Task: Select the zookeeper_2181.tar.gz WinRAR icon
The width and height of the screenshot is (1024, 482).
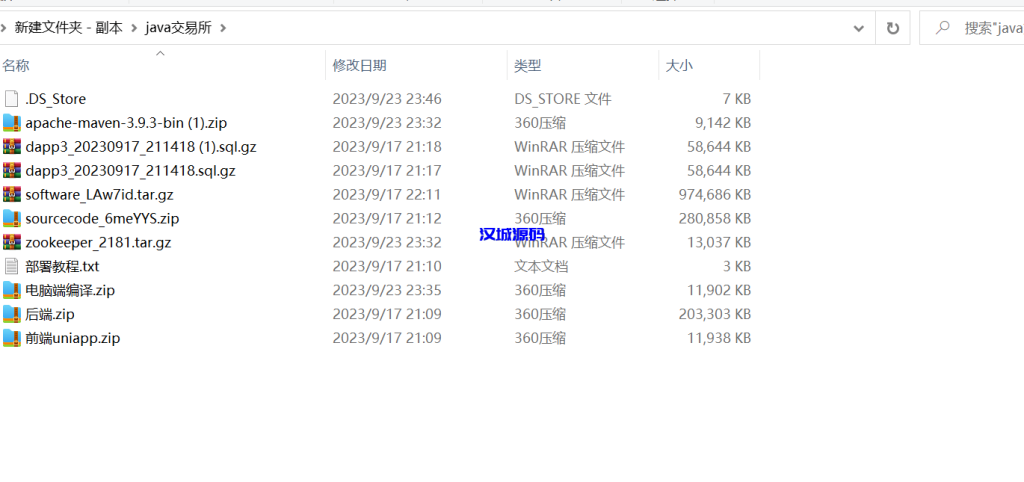Action: tap(12, 242)
